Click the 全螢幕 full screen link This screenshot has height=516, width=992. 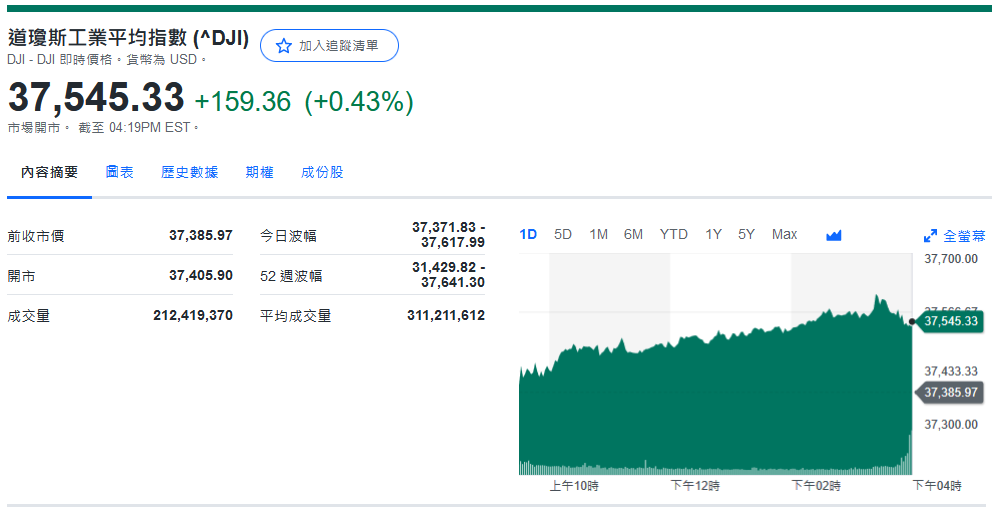[964, 236]
